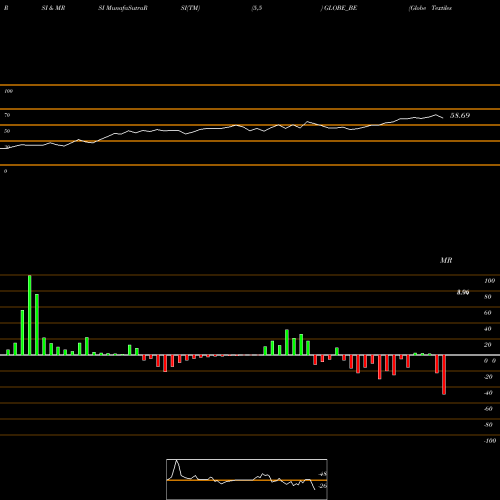Click the MR axis label 60
Viewport: 500px width, 500px height.
(x=488, y=313)
